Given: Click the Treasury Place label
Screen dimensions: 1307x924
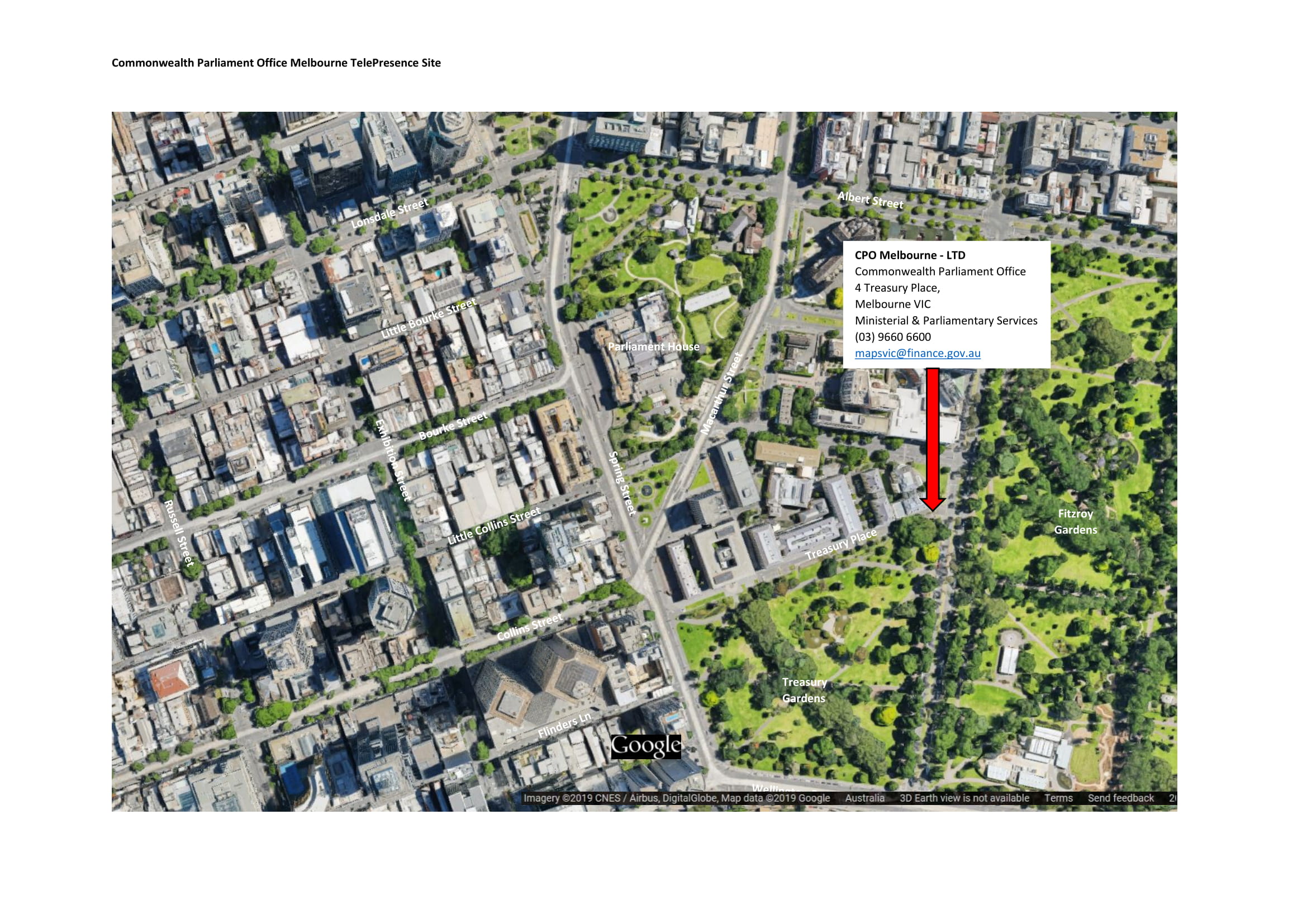Looking at the screenshot, I should pos(841,544).
